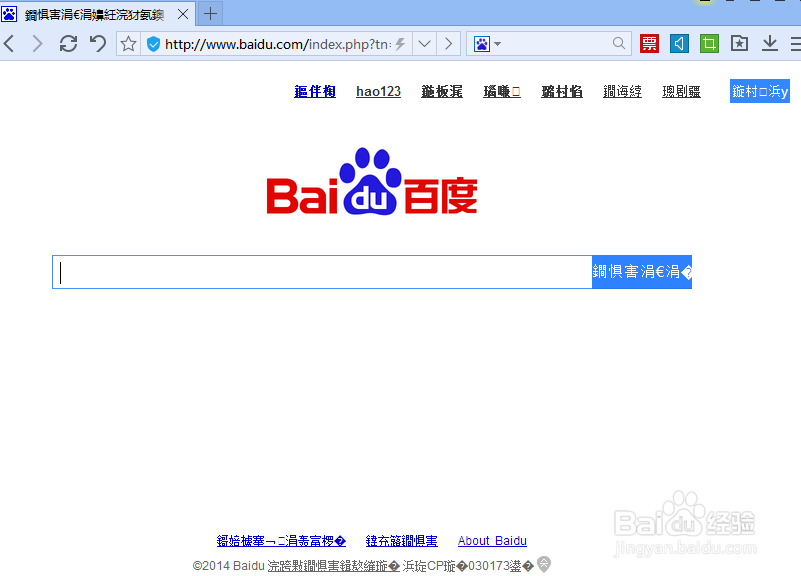Open the About Baidu link
Viewport: 801px width, 576px height.
coord(492,541)
